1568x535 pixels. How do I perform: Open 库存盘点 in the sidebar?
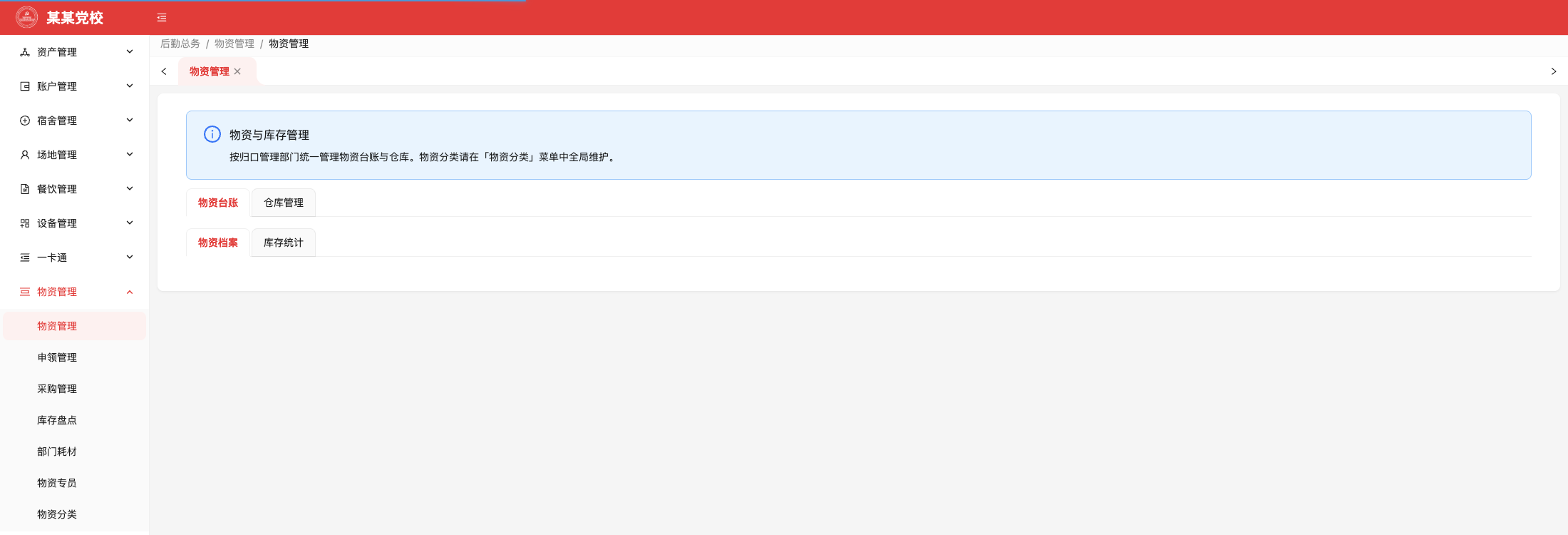(74, 420)
